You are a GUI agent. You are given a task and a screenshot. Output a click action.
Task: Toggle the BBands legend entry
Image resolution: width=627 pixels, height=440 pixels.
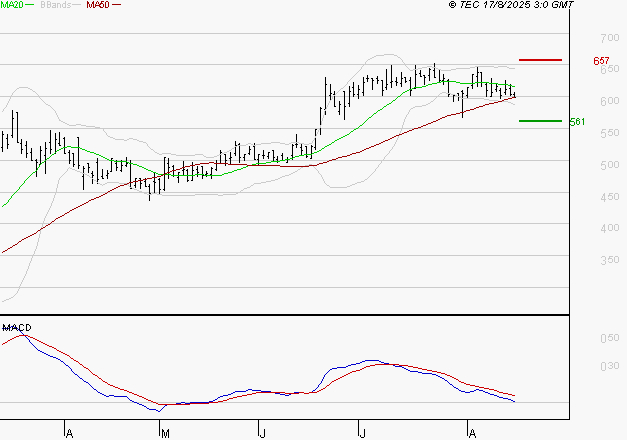[54, 5]
